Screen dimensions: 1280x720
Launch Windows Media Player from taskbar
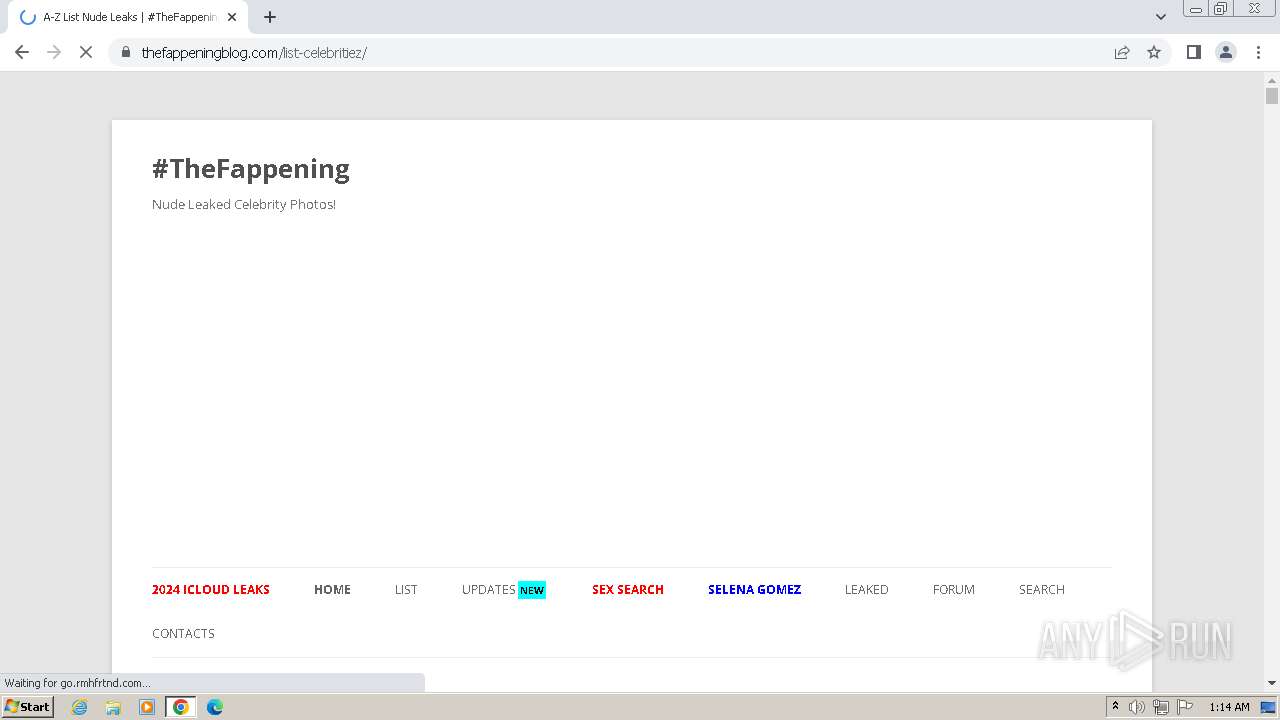(147, 707)
